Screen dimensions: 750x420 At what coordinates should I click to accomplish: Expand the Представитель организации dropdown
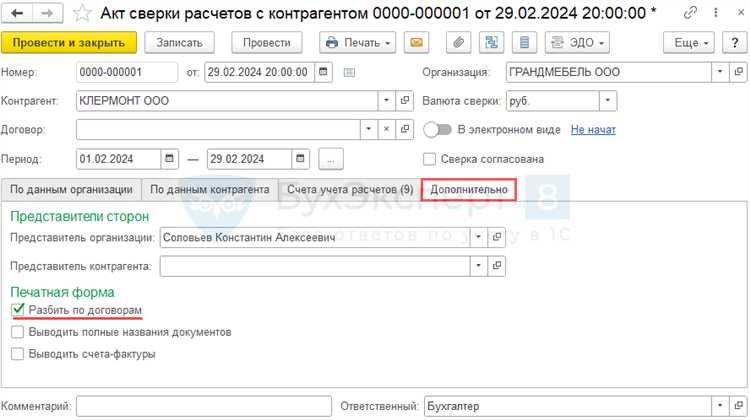pyautogui.click(x=478, y=237)
